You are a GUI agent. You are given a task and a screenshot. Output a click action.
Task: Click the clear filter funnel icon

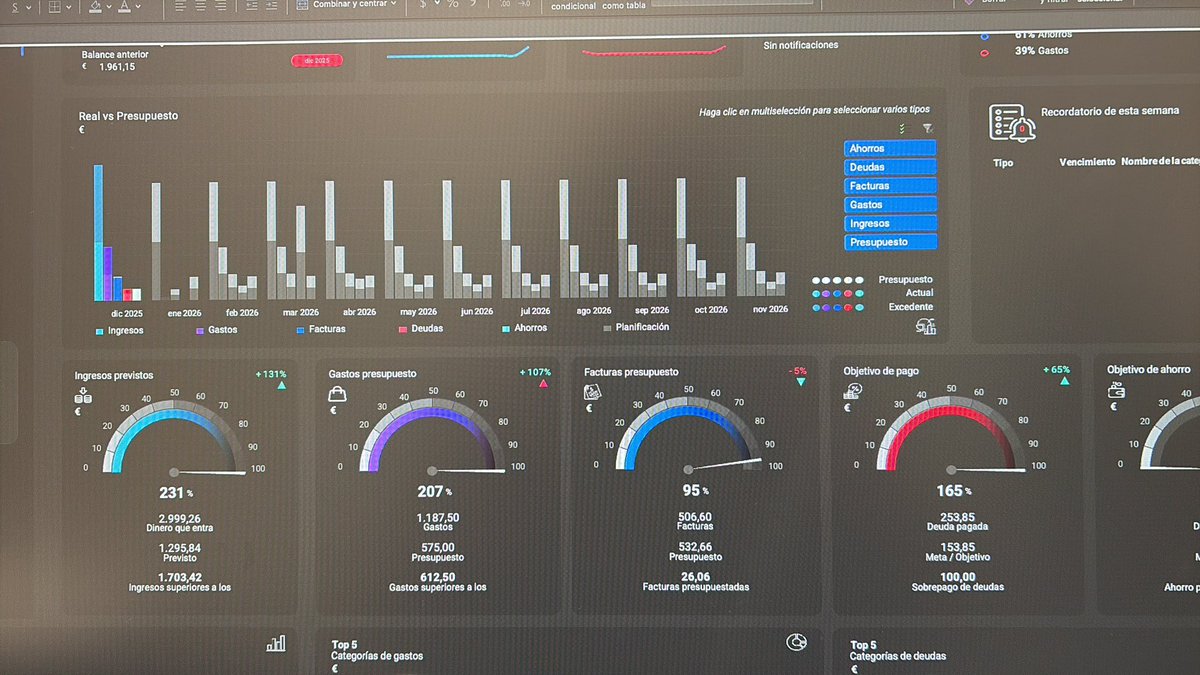coord(927,129)
